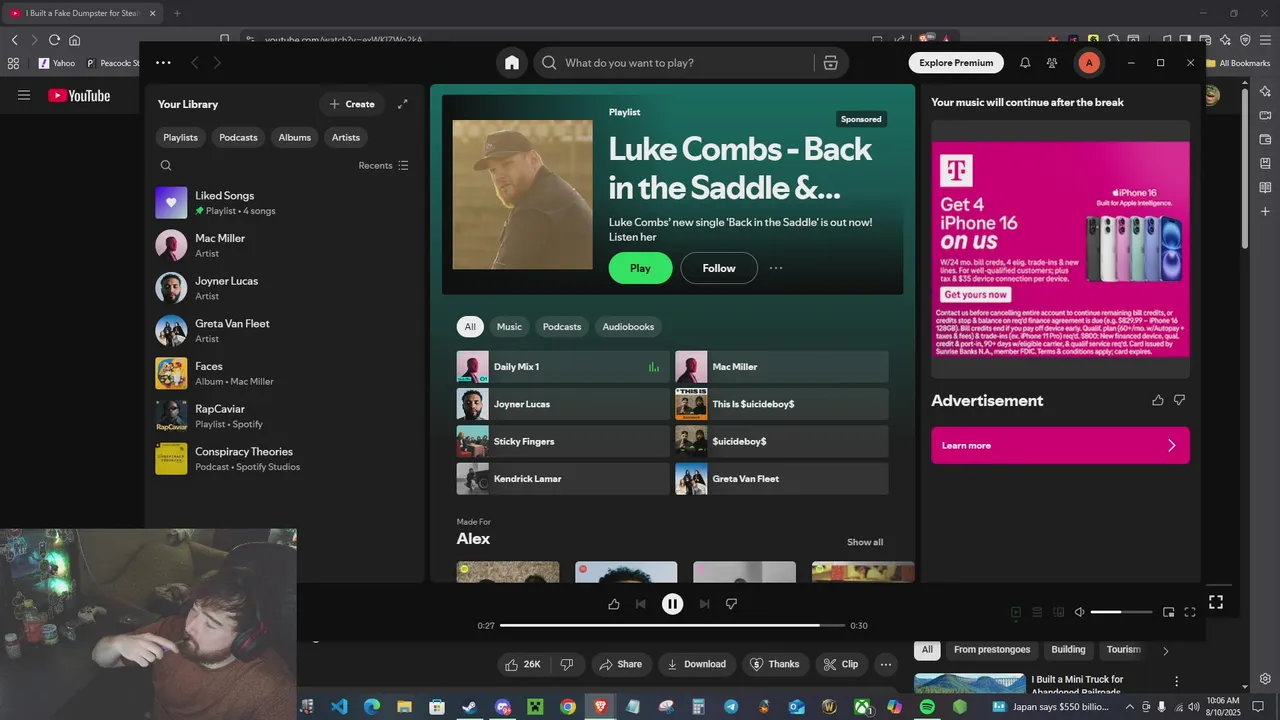
Task: Thumbs-down icon beside the Spotify player controls
Action: (x=731, y=604)
